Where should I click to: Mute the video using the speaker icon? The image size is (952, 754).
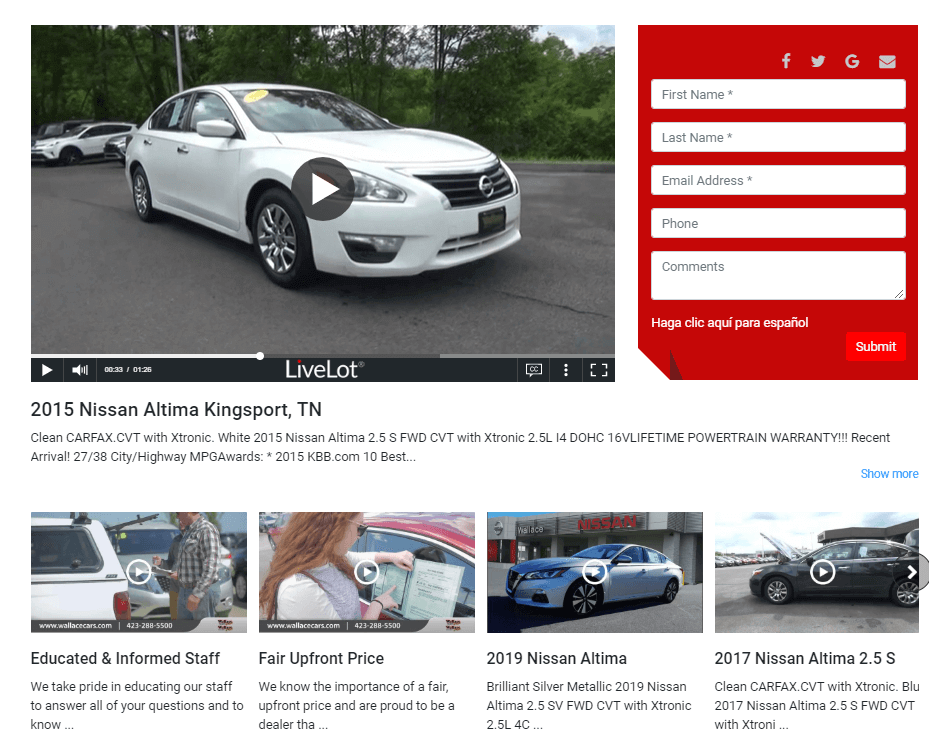[x=80, y=370]
